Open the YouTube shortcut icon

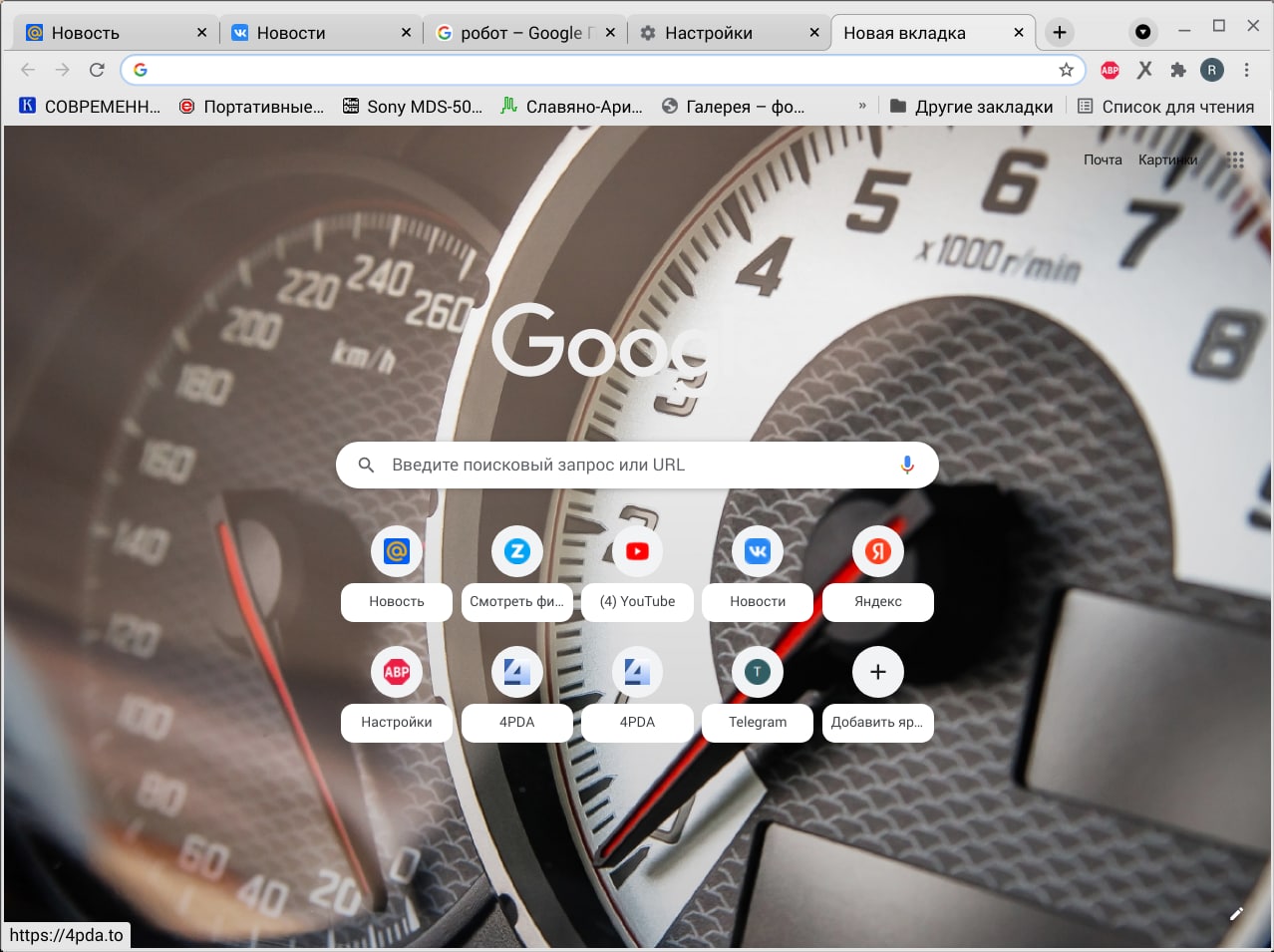[x=638, y=551]
